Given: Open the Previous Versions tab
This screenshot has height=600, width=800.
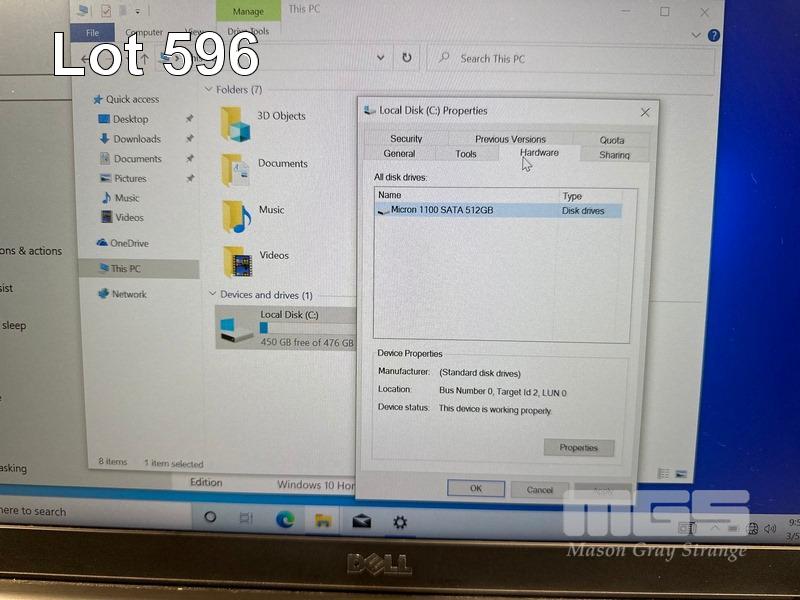Looking at the screenshot, I should coord(510,139).
